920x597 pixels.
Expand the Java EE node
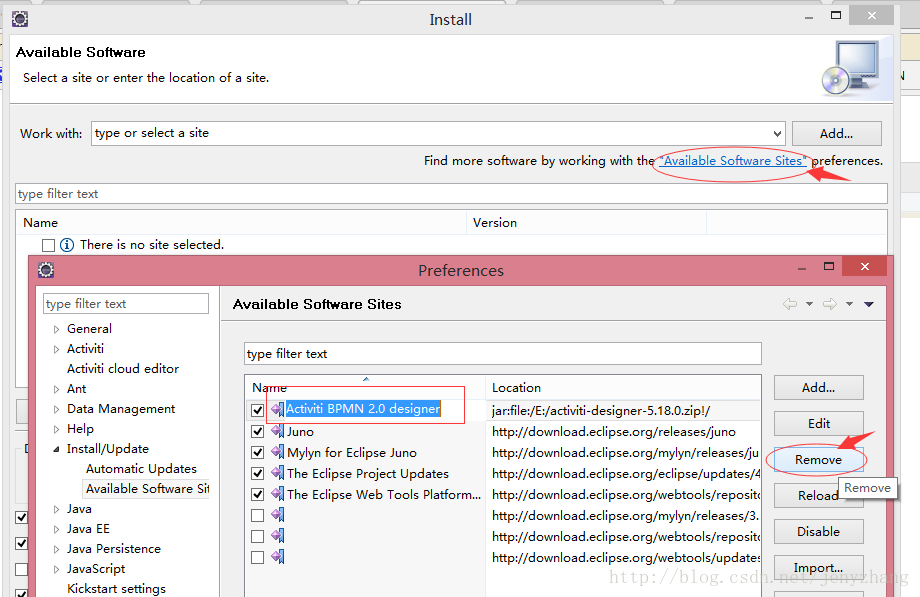56,529
